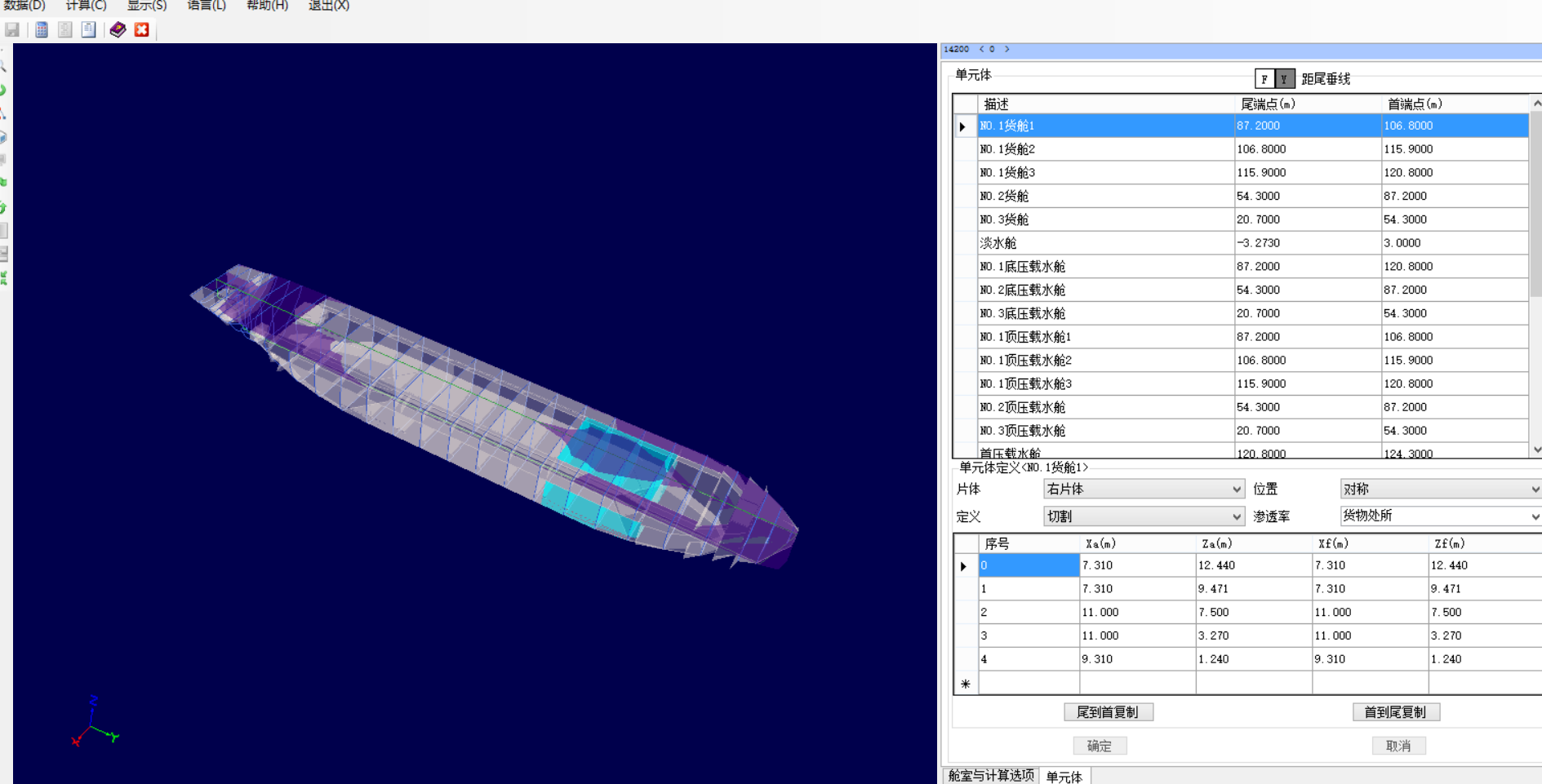Click the Za value 9.471 in row 1
Image resolution: width=1542 pixels, height=784 pixels.
pos(1254,589)
